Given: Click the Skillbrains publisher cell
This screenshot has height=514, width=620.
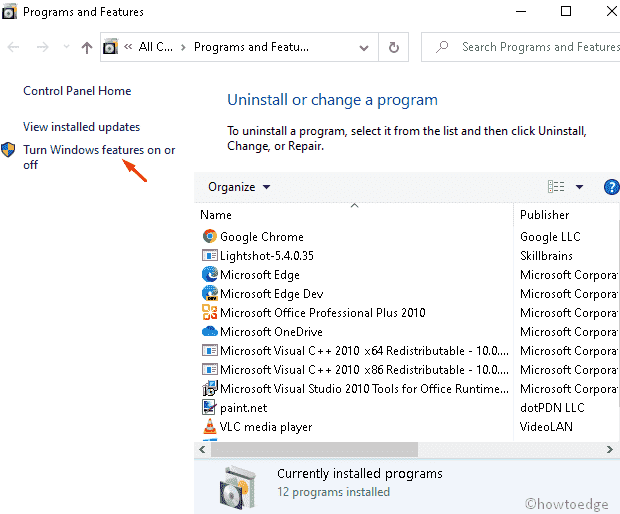Looking at the screenshot, I should click(546, 255).
